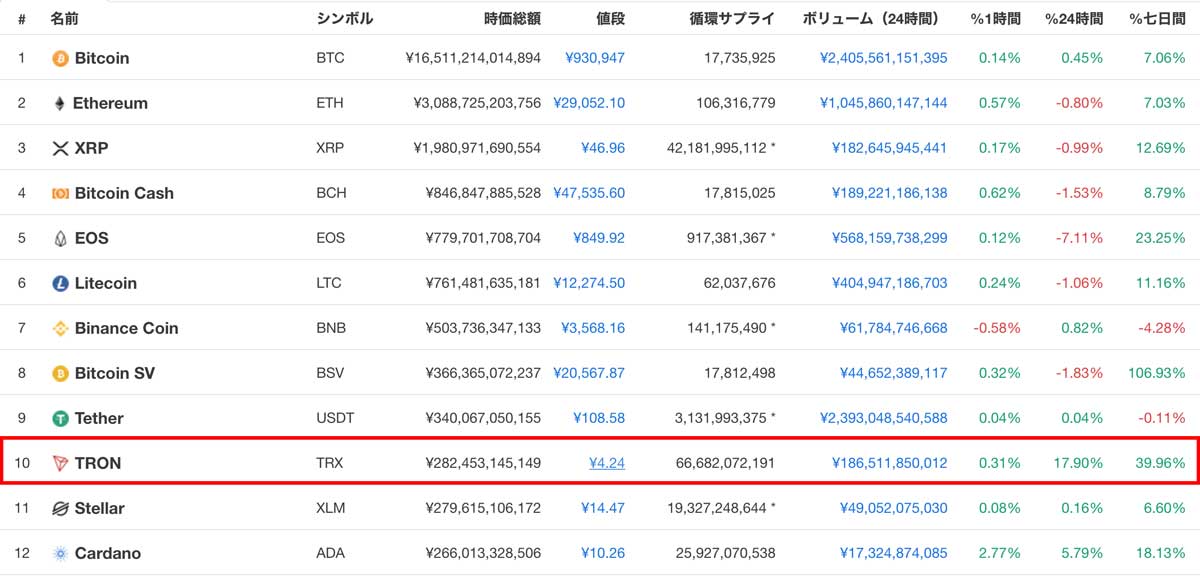
Task: Sort by 循環サプライ column header
Action: point(732,18)
